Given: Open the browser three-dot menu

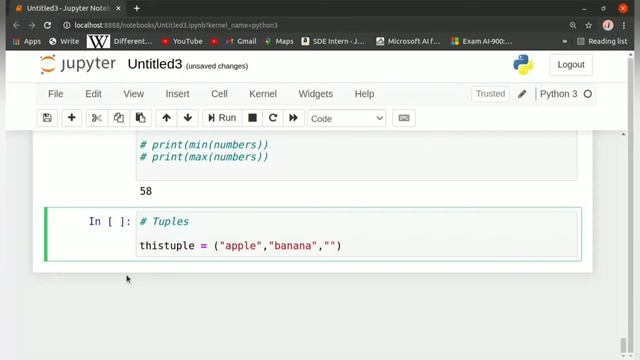Looking at the screenshot, I should pos(624,25).
